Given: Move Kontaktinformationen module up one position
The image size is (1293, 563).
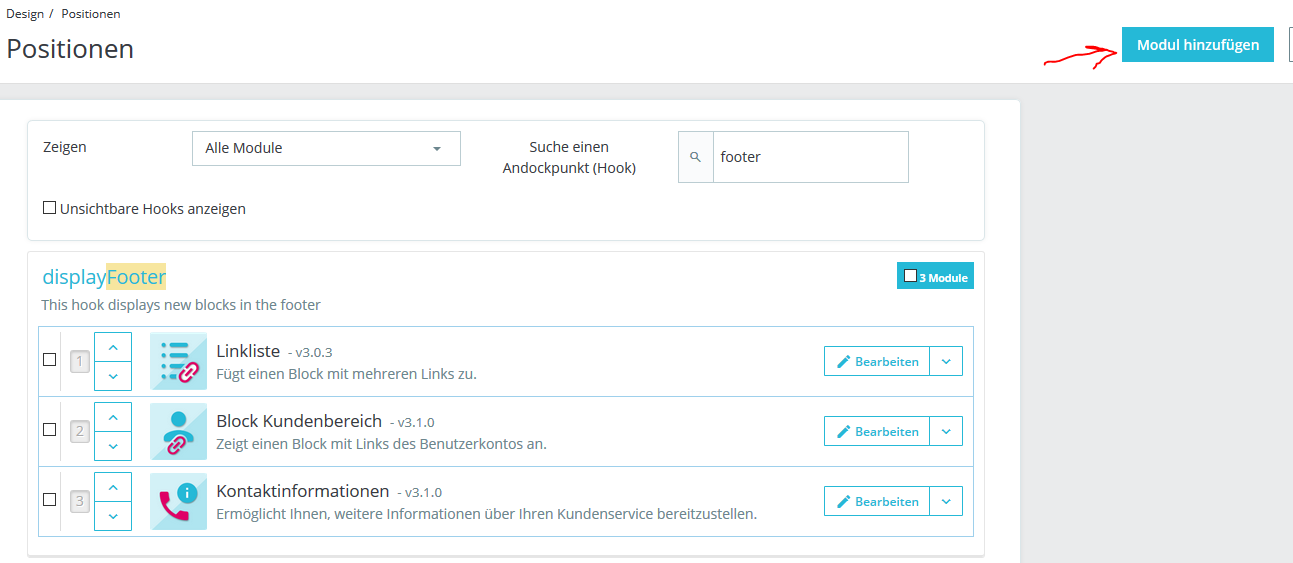Looking at the screenshot, I should coord(113,487).
